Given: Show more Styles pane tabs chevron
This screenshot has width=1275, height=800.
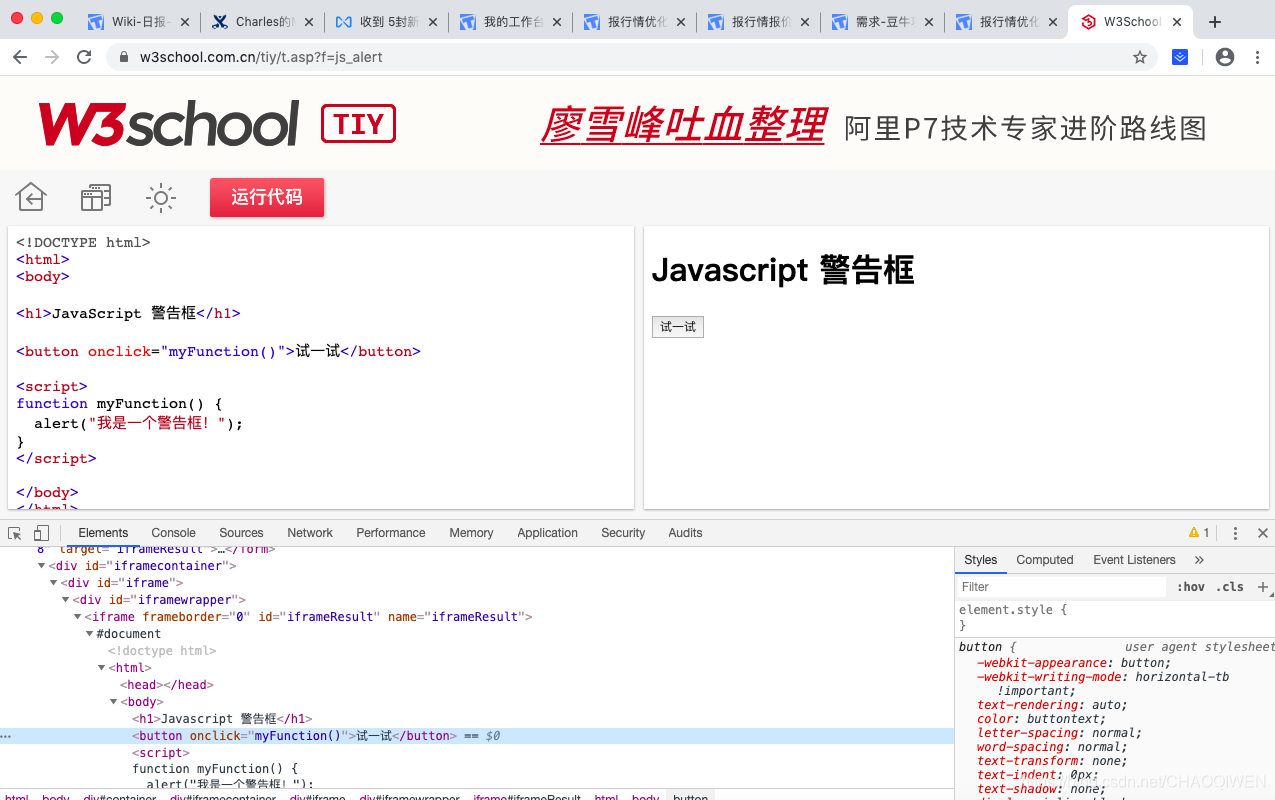Looking at the screenshot, I should tap(1199, 560).
